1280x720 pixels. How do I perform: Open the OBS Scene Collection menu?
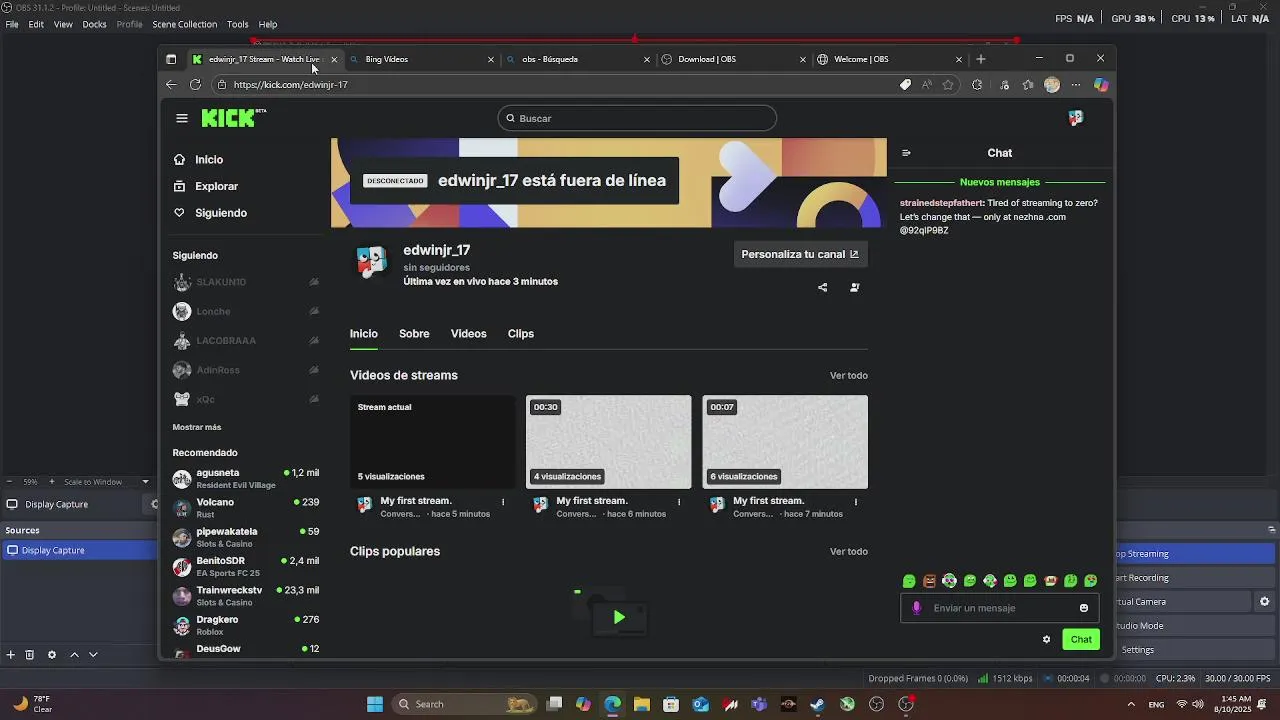tap(184, 24)
